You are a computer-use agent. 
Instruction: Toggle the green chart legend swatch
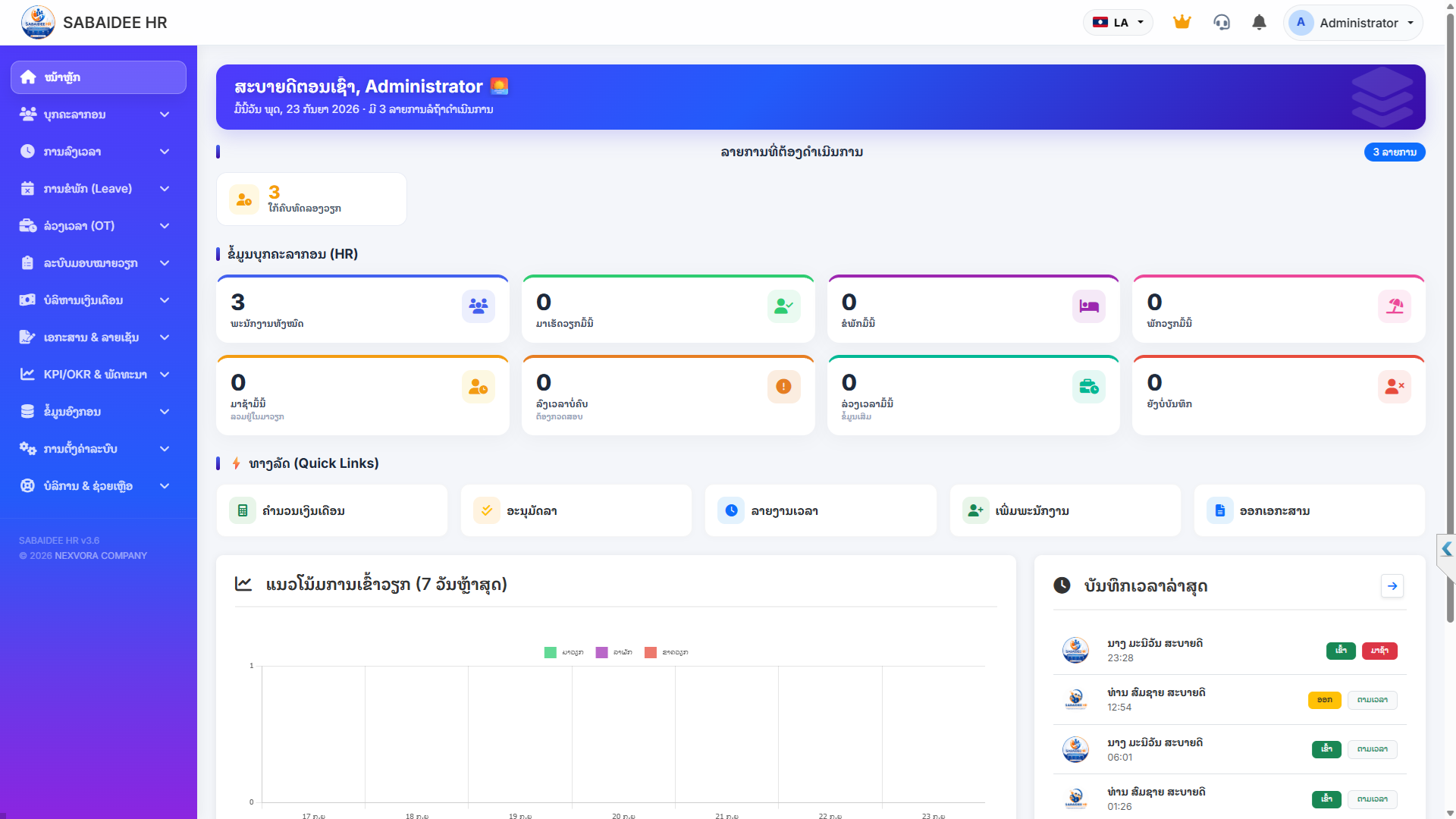pyautogui.click(x=551, y=652)
